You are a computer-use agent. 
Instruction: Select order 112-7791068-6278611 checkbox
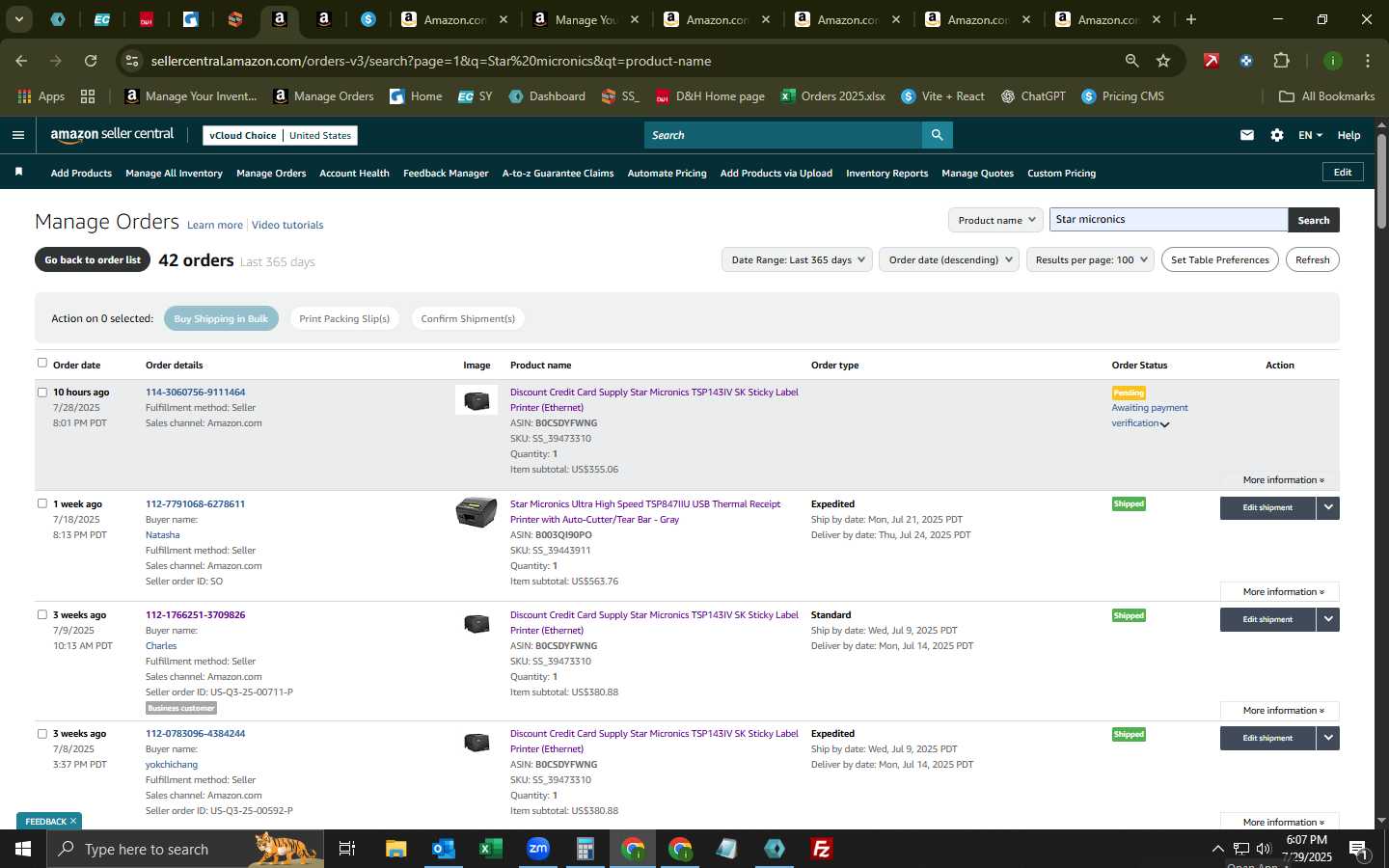pyautogui.click(x=41, y=503)
